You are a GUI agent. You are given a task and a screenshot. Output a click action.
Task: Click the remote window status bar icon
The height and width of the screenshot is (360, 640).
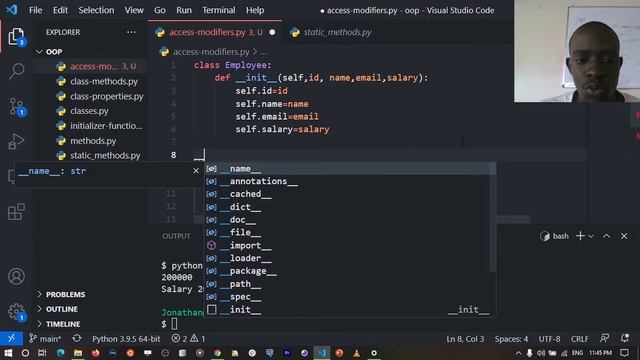[11, 338]
